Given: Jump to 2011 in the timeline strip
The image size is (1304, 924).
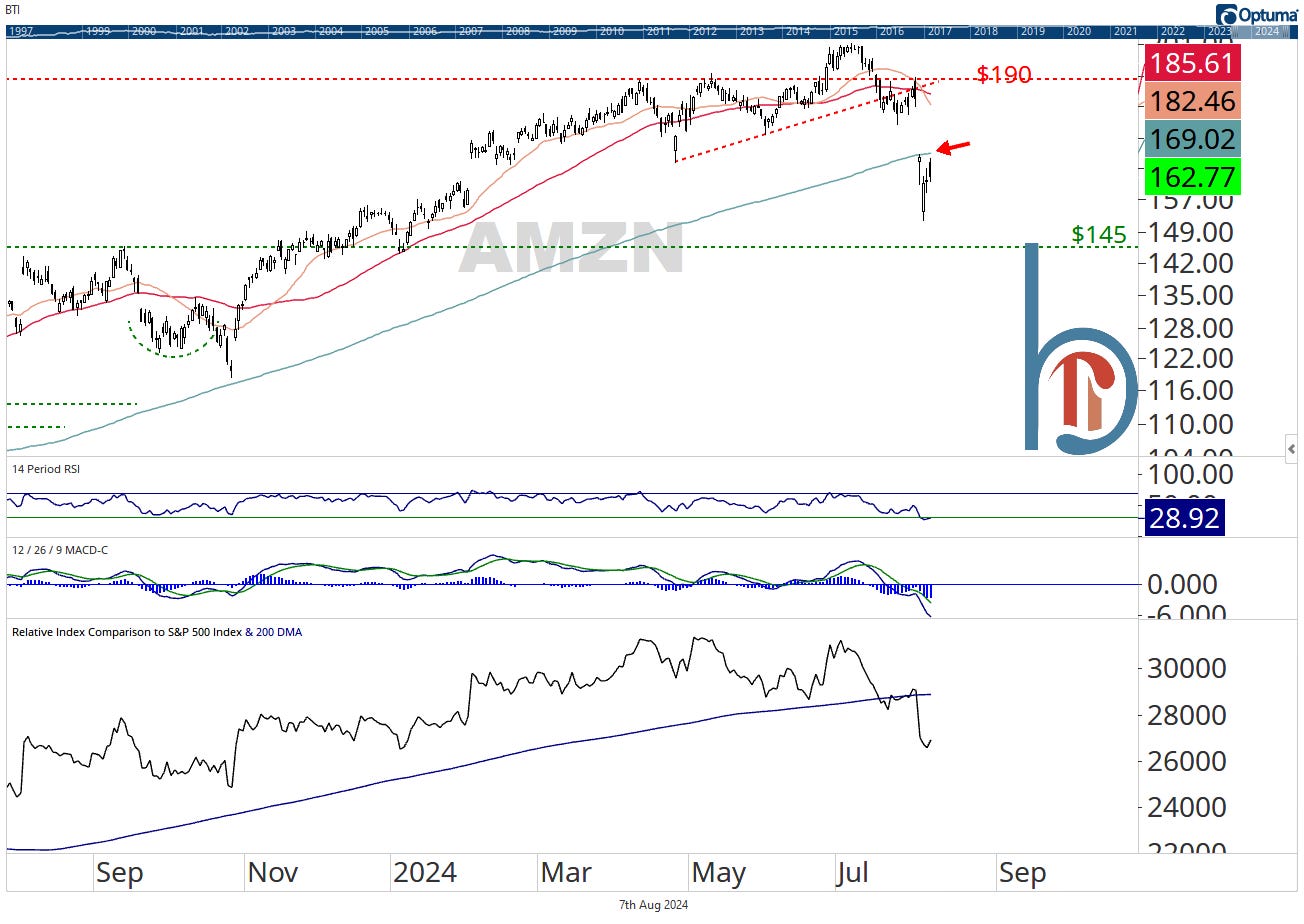Looking at the screenshot, I should 658,31.
